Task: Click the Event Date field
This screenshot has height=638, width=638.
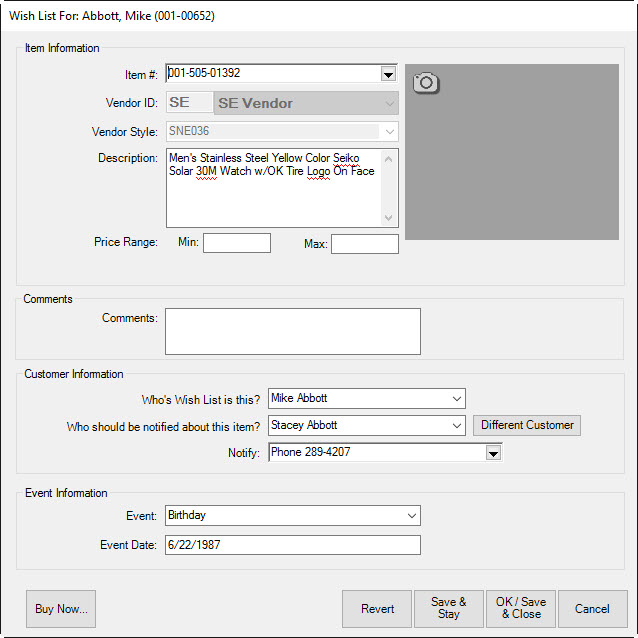Action: click(292, 545)
